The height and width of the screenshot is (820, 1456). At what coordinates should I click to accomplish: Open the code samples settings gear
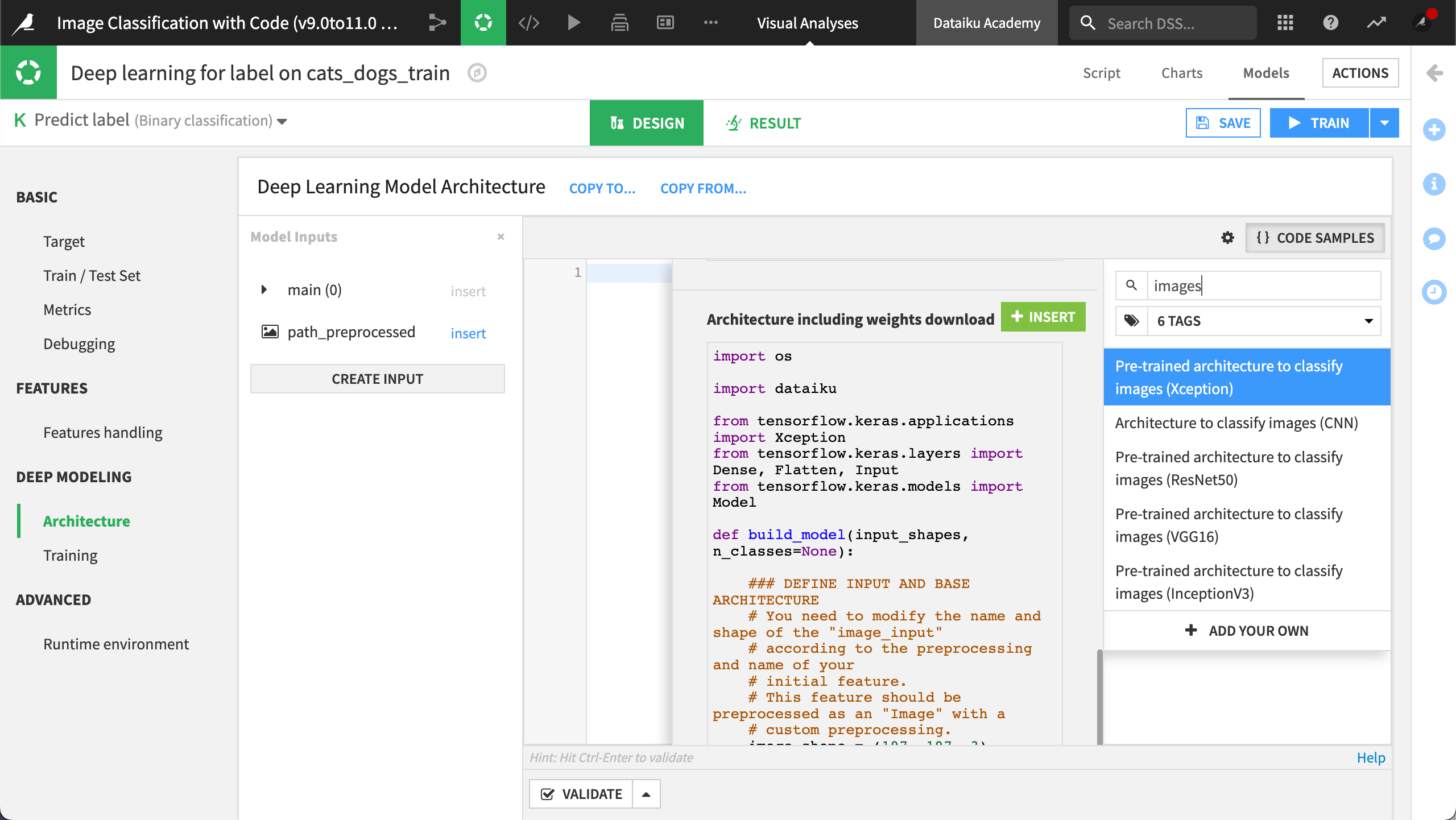click(x=1228, y=238)
